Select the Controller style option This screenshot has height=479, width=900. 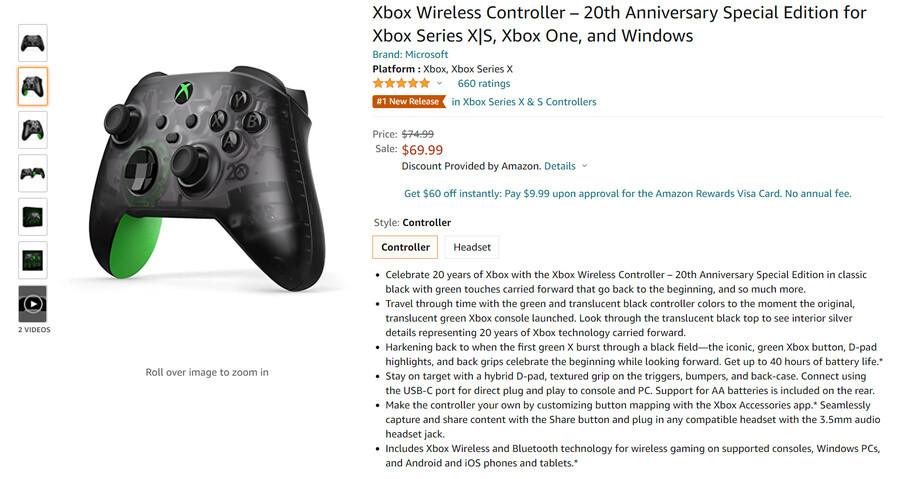(405, 247)
